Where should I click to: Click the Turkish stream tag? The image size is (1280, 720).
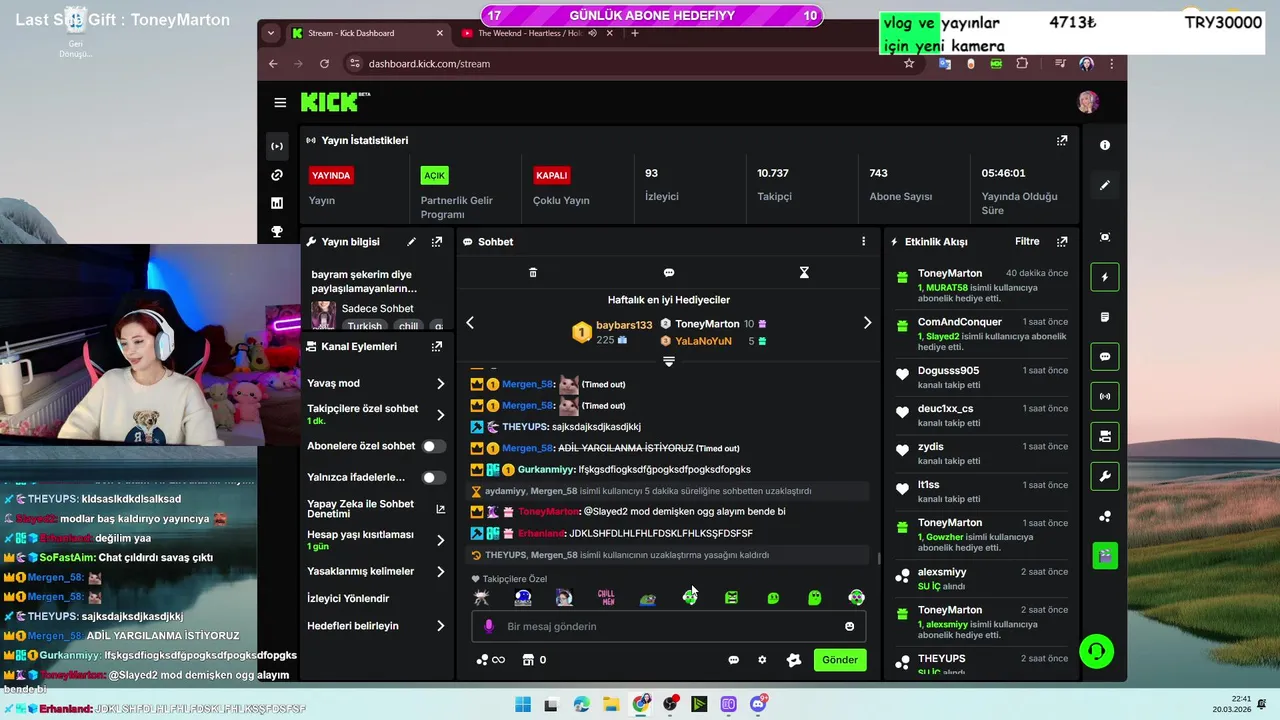tap(365, 326)
